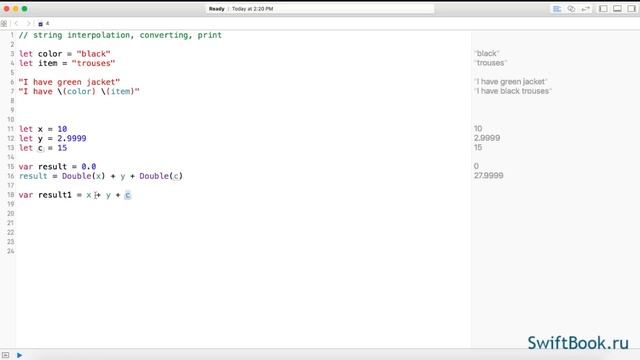Click the sidebar result 2.9999
The height and width of the screenshot is (360, 640).
[x=487, y=138]
